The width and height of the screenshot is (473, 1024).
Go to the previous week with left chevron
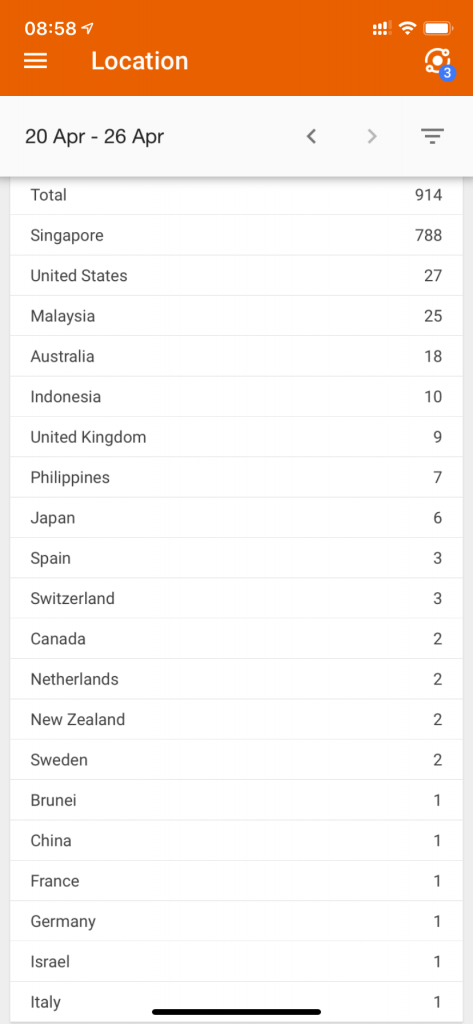point(312,136)
